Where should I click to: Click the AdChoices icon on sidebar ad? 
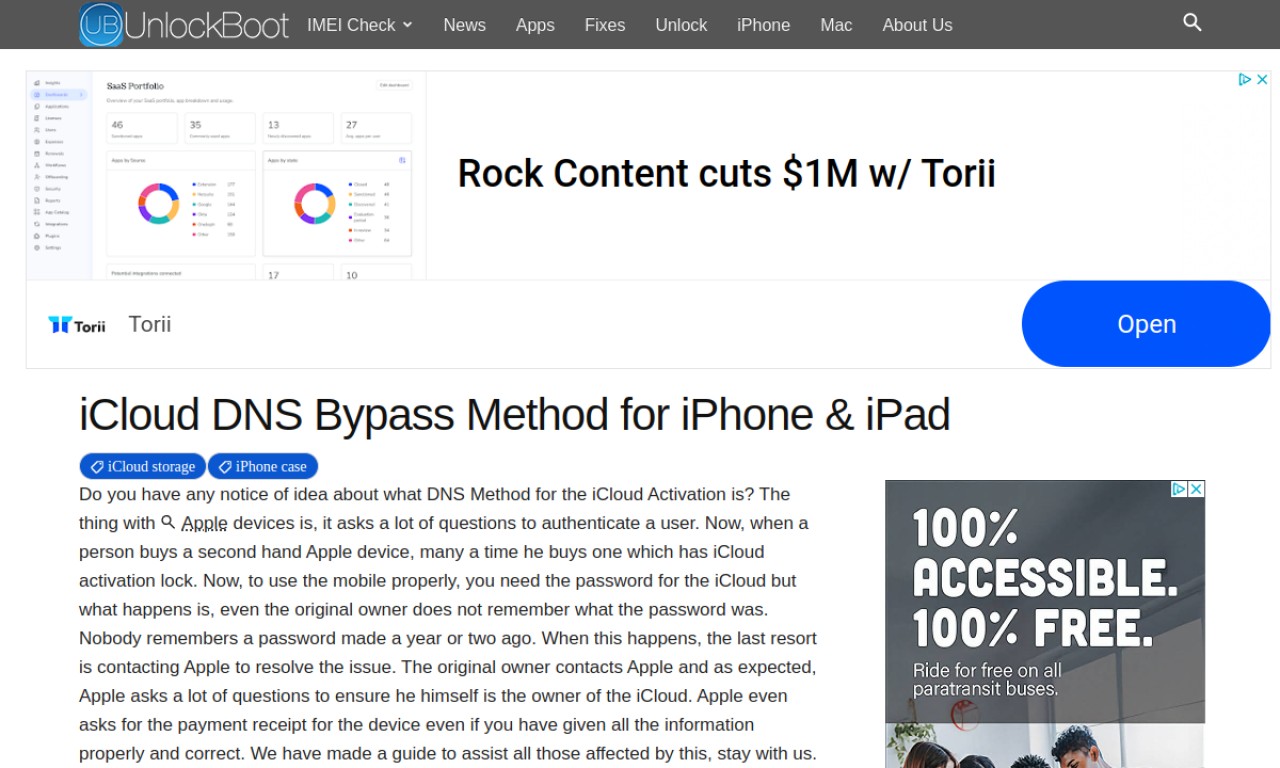point(1179,489)
